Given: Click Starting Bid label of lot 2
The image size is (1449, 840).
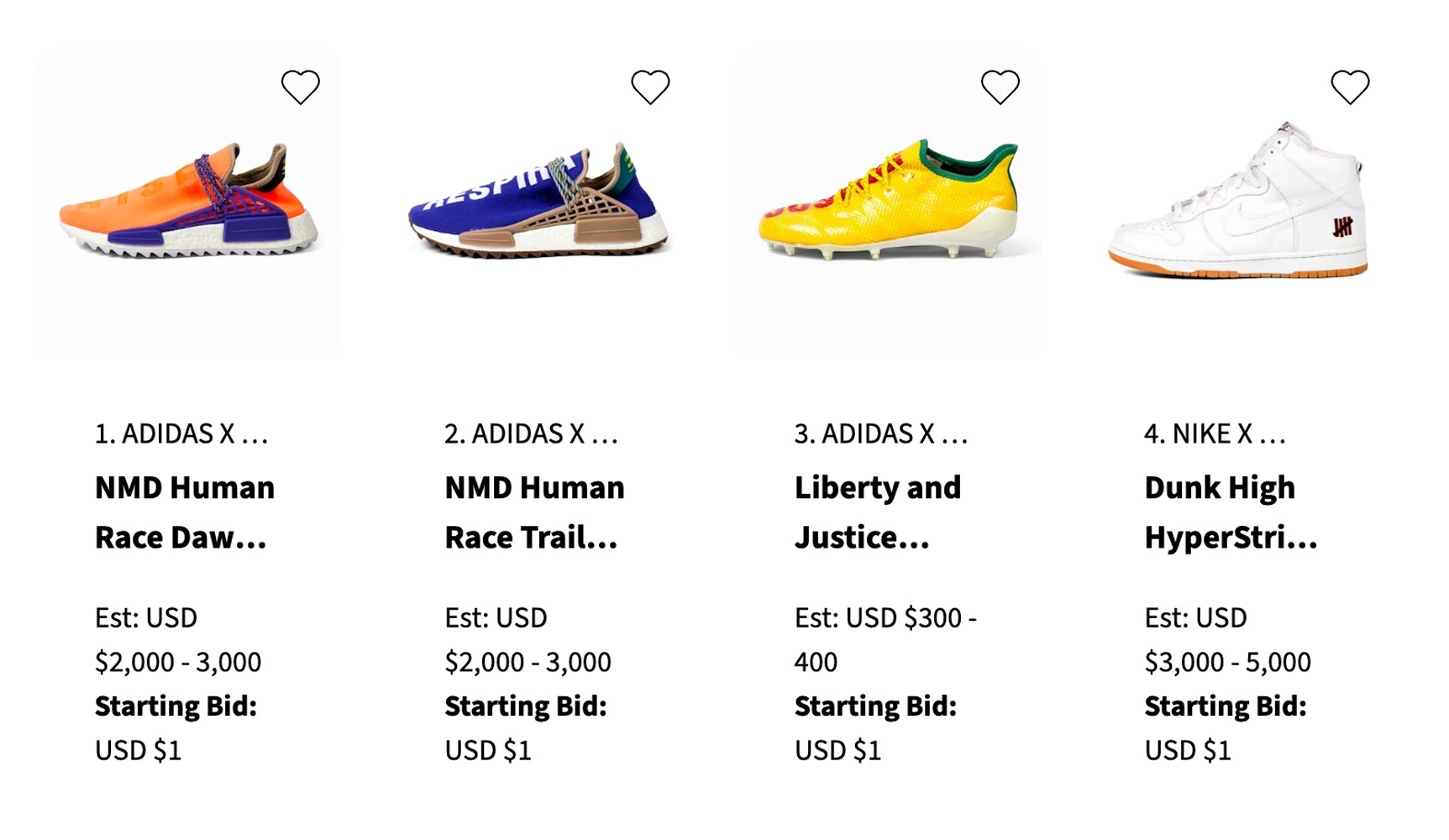Looking at the screenshot, I should pos(526,706).
